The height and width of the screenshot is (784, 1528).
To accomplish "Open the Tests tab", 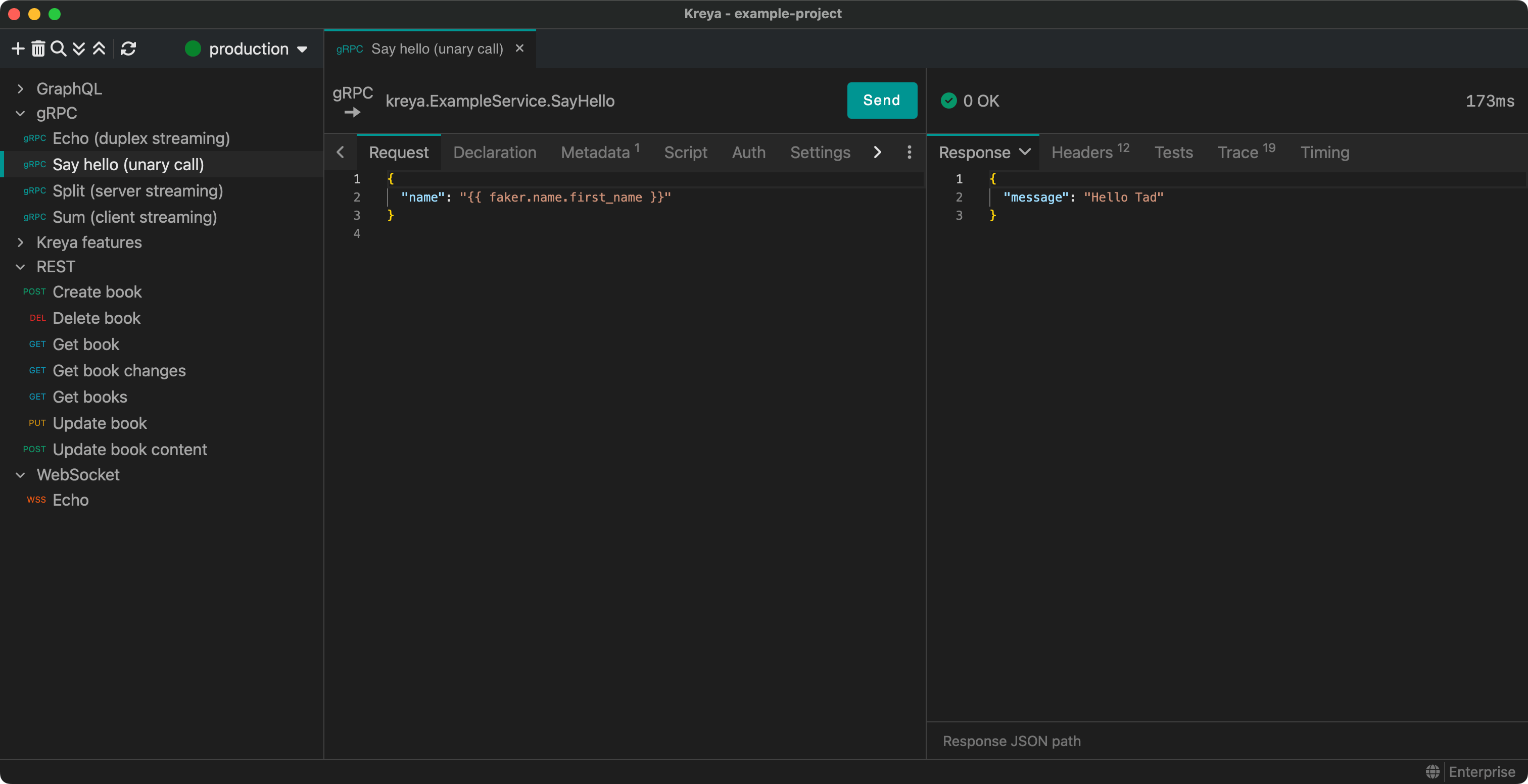I will pos(1173,153).
